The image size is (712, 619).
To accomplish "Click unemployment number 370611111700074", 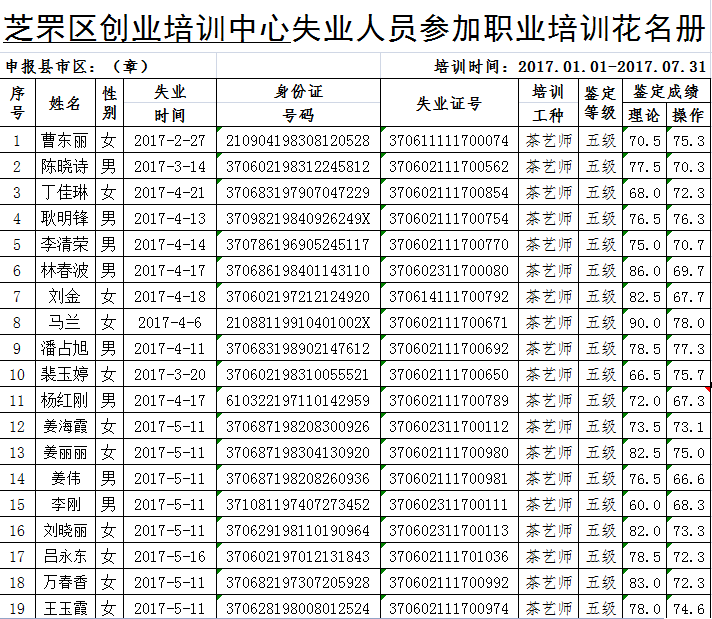I will (x=449, y=140).
